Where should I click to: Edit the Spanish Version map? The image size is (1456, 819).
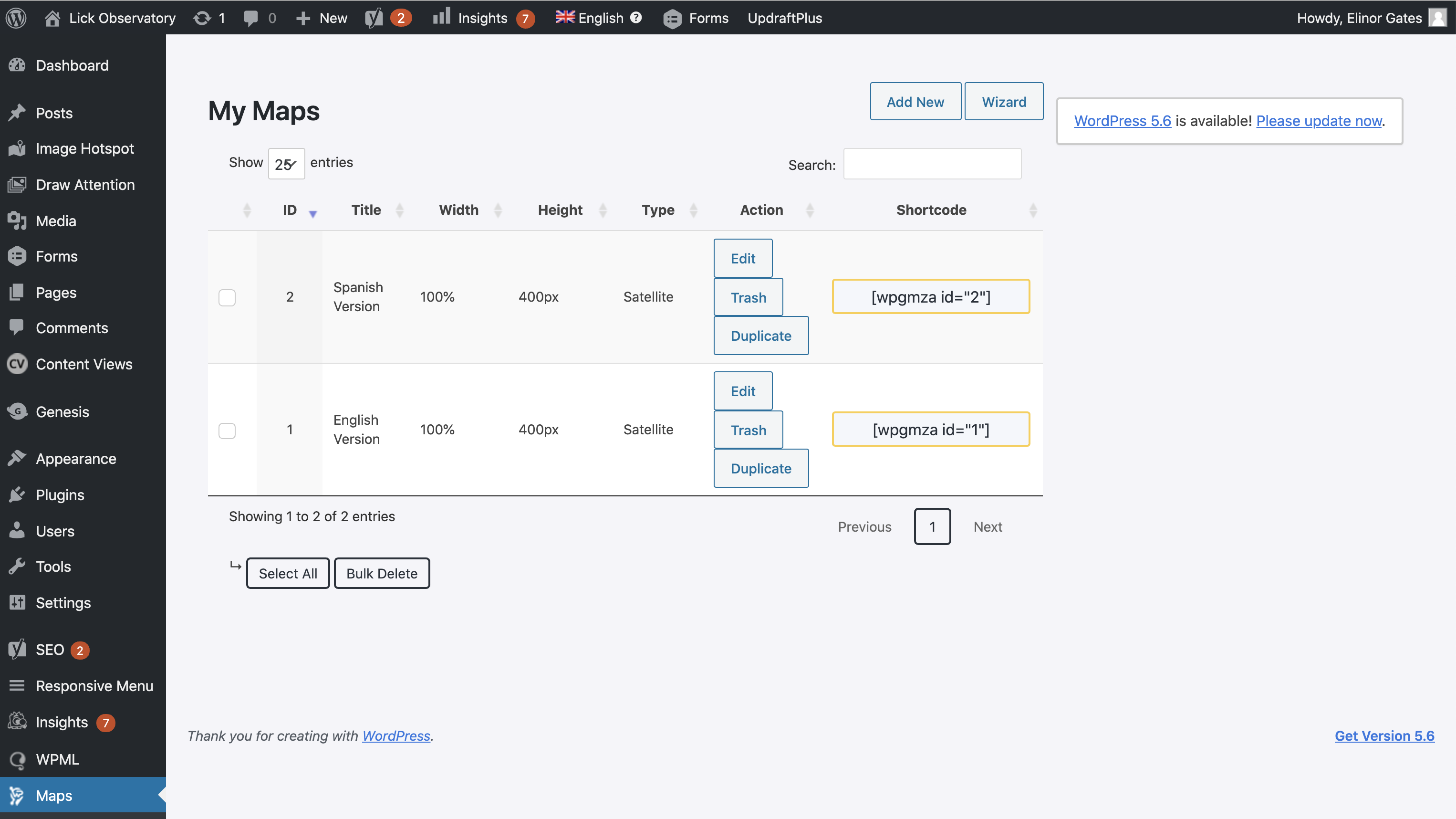pos(743,258)
